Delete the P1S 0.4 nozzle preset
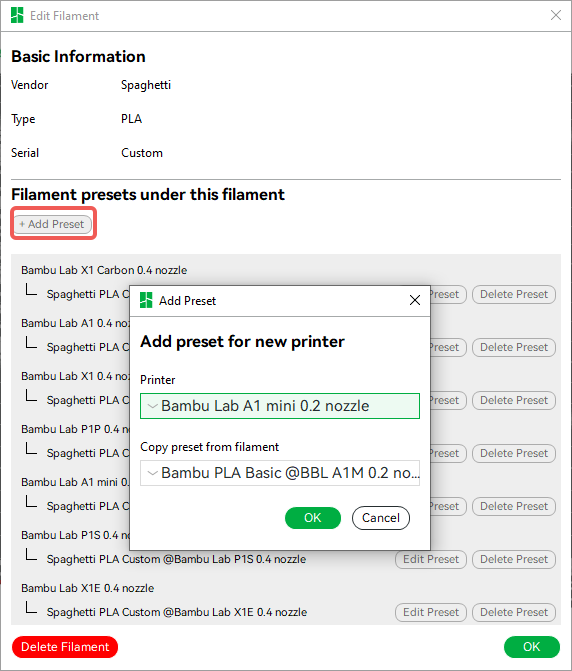Viewport: 572px width, 671px height. (514, 559)
